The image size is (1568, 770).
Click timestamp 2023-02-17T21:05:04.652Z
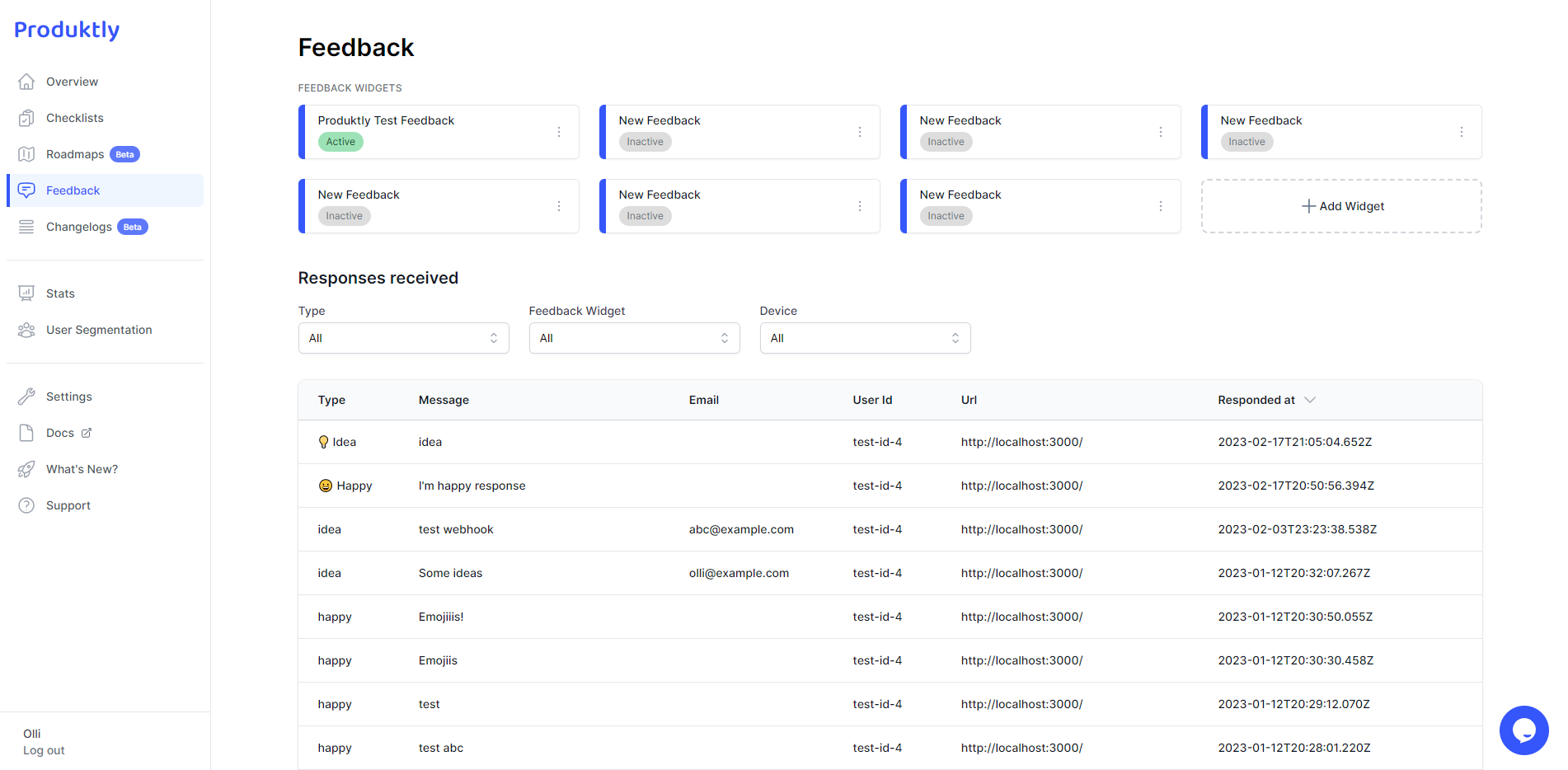1295,442
